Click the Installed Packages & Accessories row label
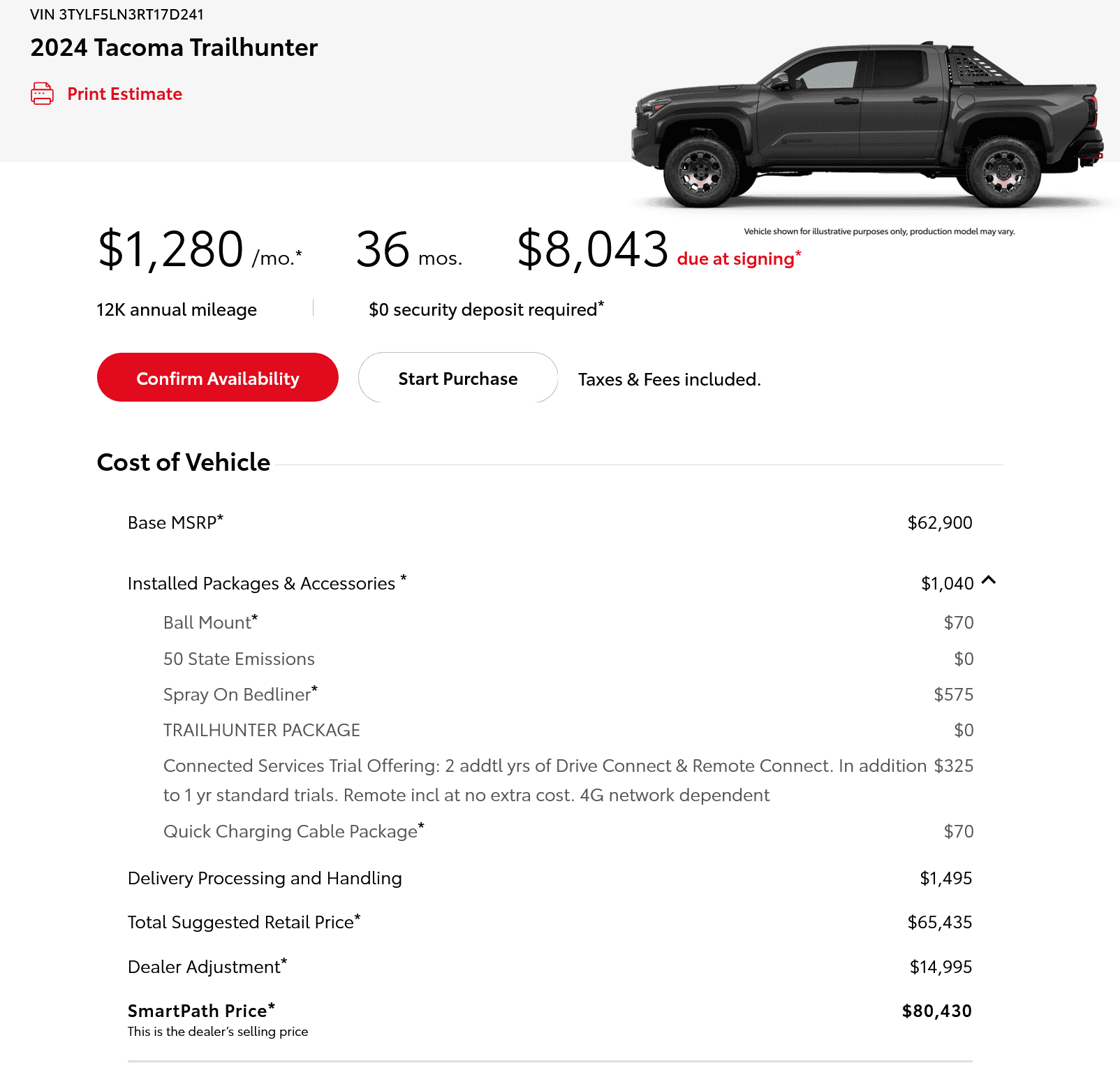The height and width of the screenshot is (1068, 1120). pyautogui.click(x=261, y=584)
